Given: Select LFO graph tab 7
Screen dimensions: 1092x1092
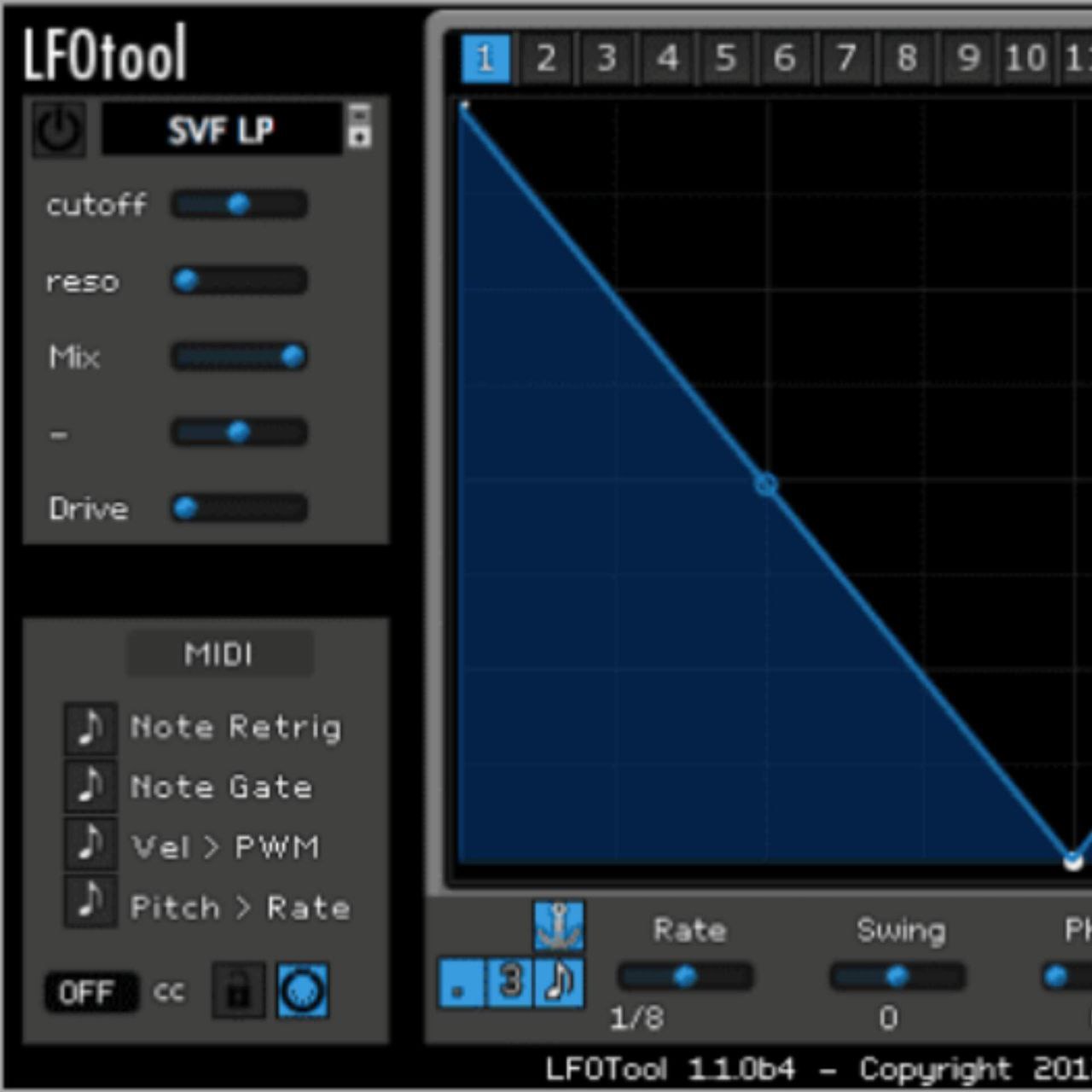Looking at the screenshot, I should coord(845,58).
